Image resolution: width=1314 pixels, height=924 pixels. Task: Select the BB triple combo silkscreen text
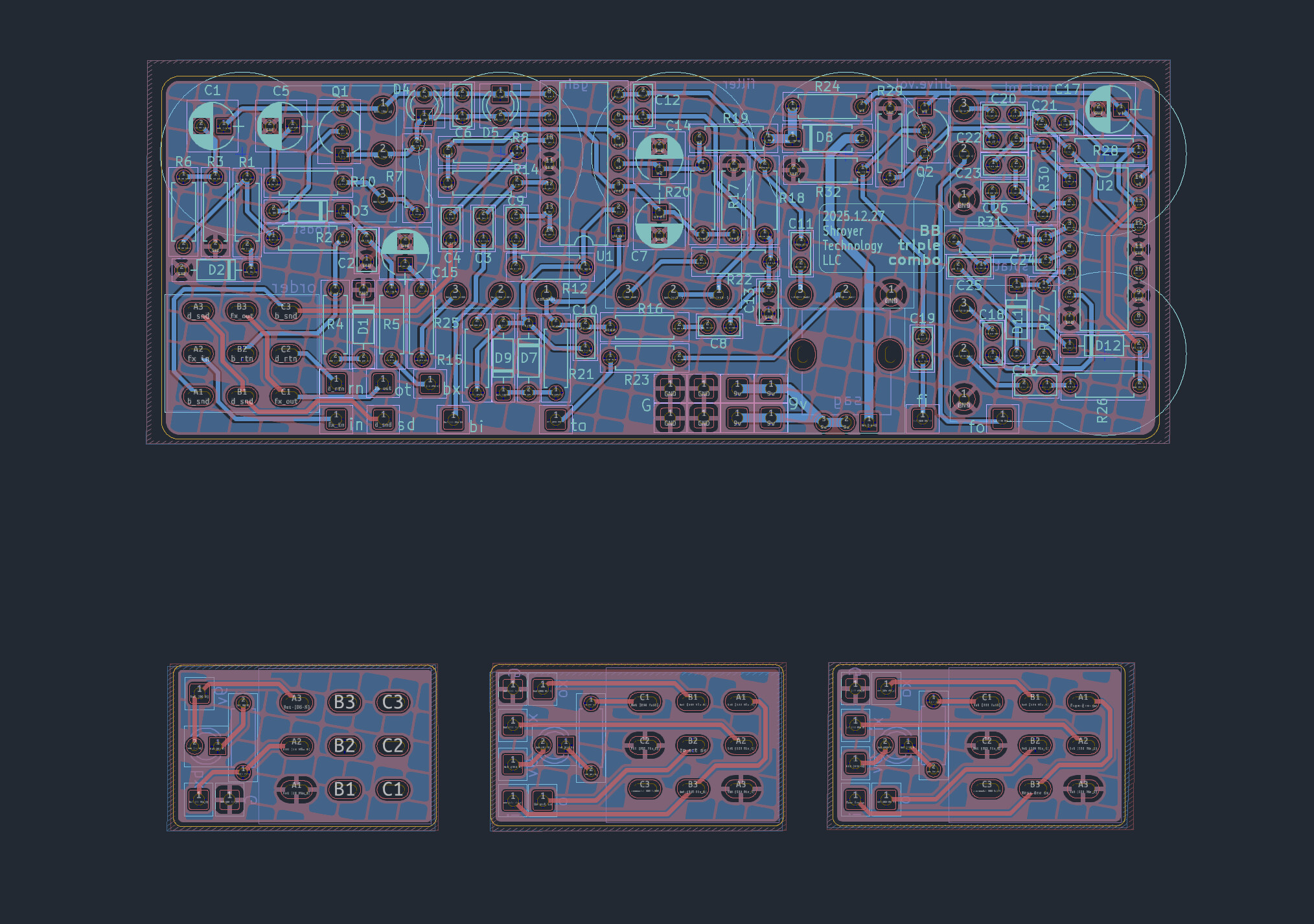point(915,245)
